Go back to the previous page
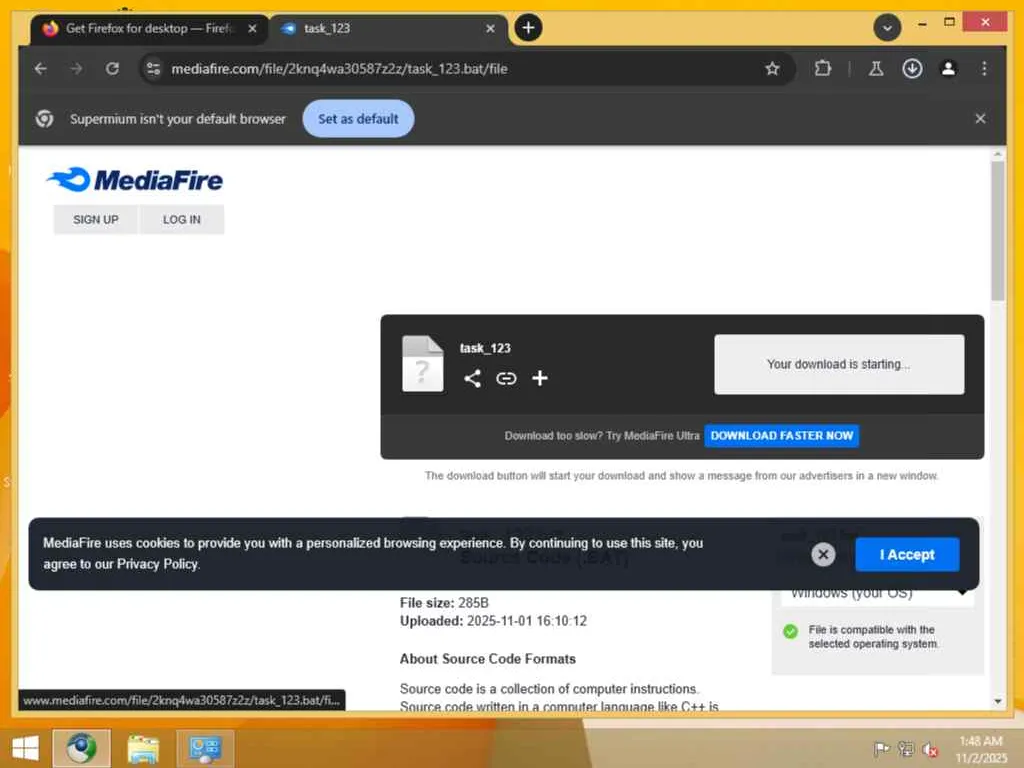1024x768 pixels. (40, 69)
